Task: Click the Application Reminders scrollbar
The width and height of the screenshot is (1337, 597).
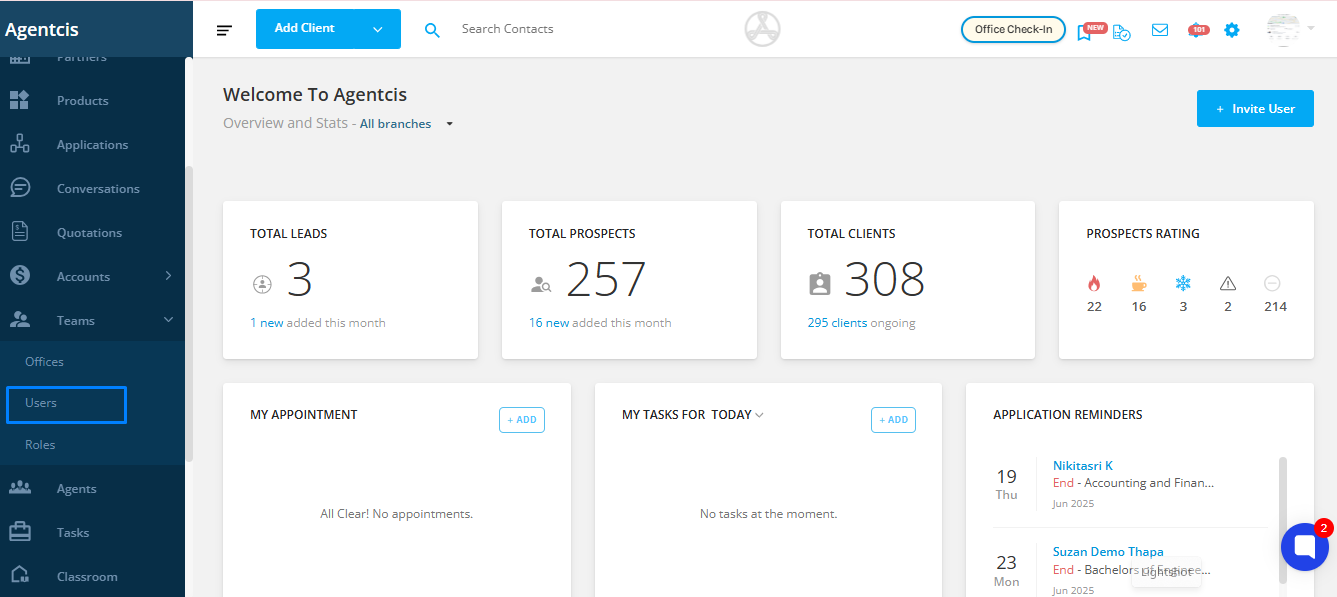Action: pyautogui.click(x=1283, y=520)
